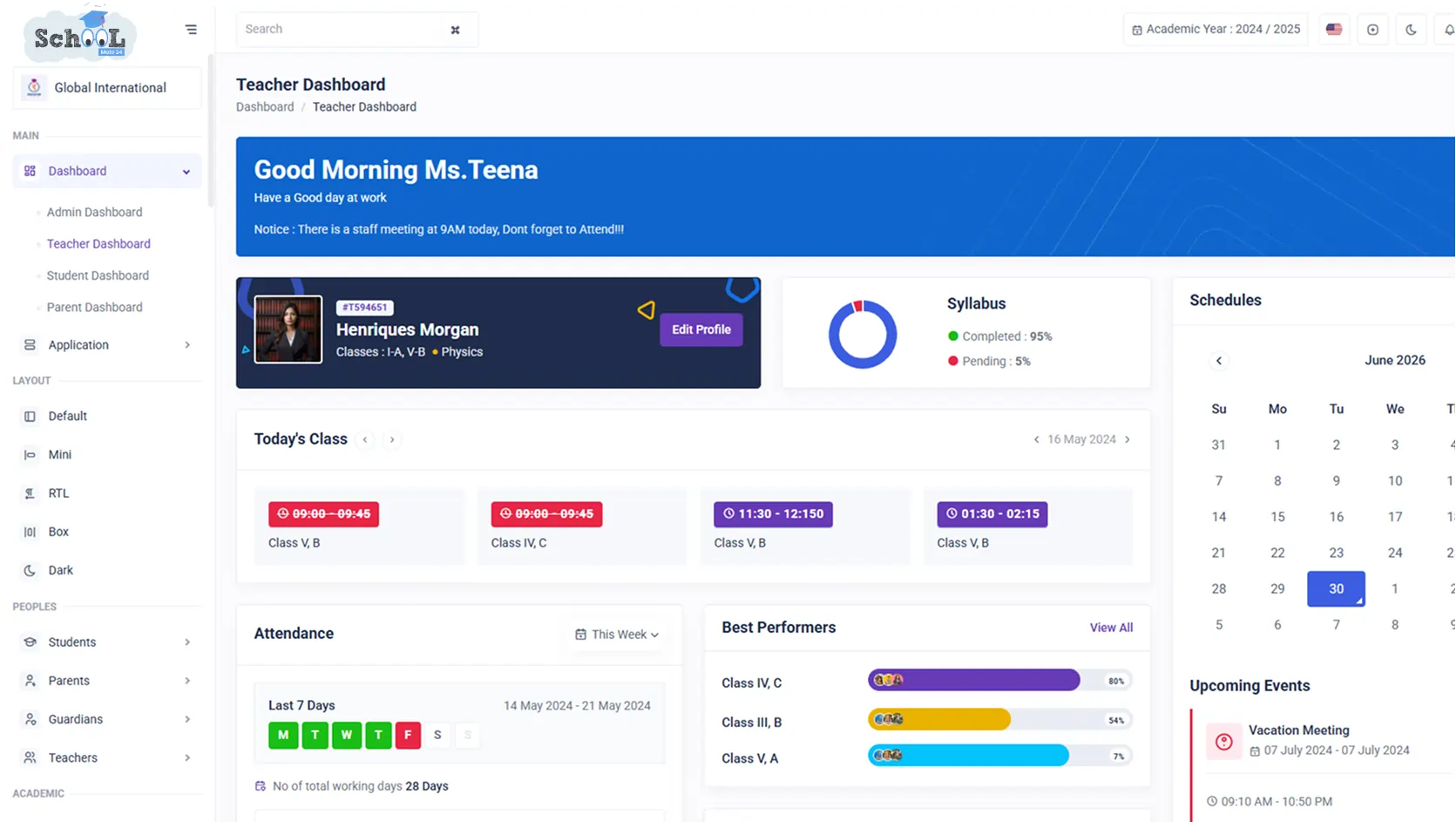
Task: Click the Vacation Meeting event icon
Action: click(x=1223, y=742)
